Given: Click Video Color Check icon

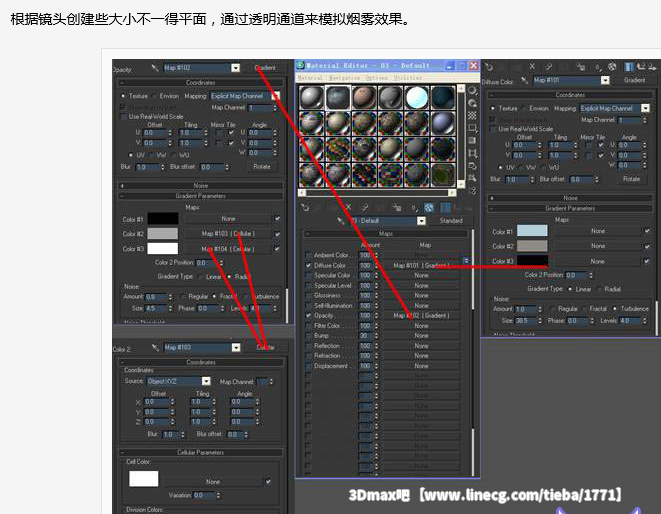Looking at the screenshot, I should coord(473,140).
